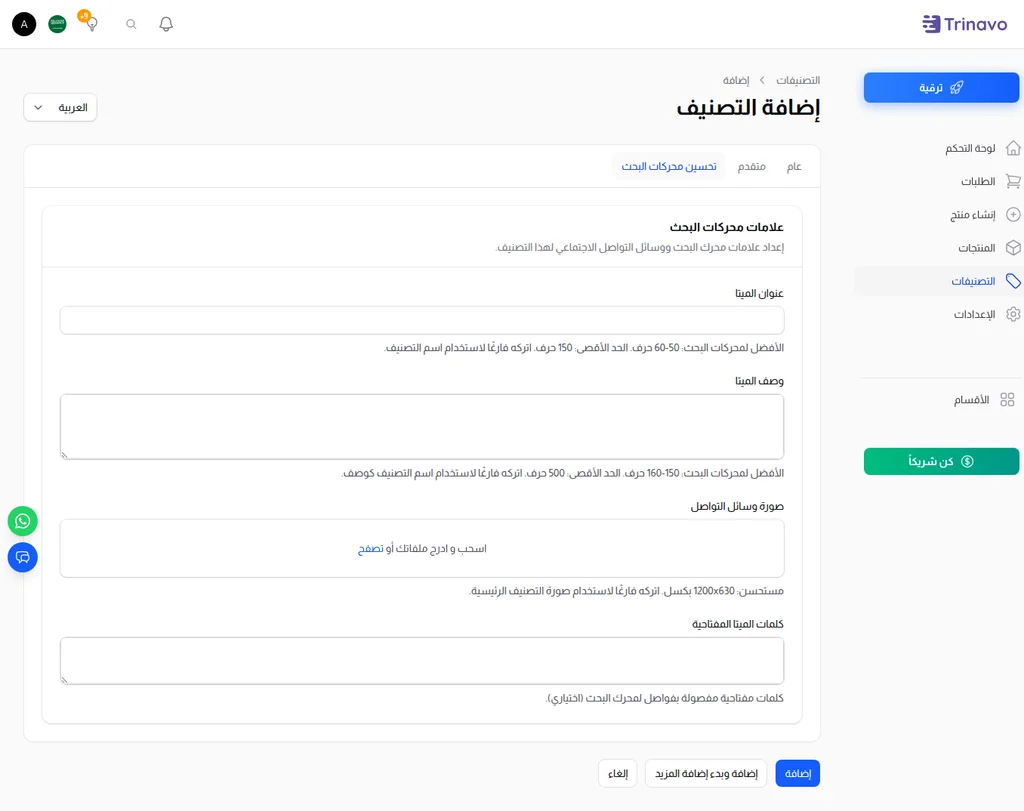Click the تصفح browse link

click(370, 549)
